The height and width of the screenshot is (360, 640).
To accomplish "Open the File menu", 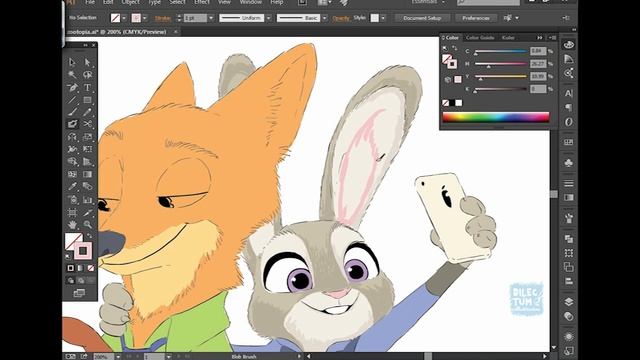I will [89, 2].
